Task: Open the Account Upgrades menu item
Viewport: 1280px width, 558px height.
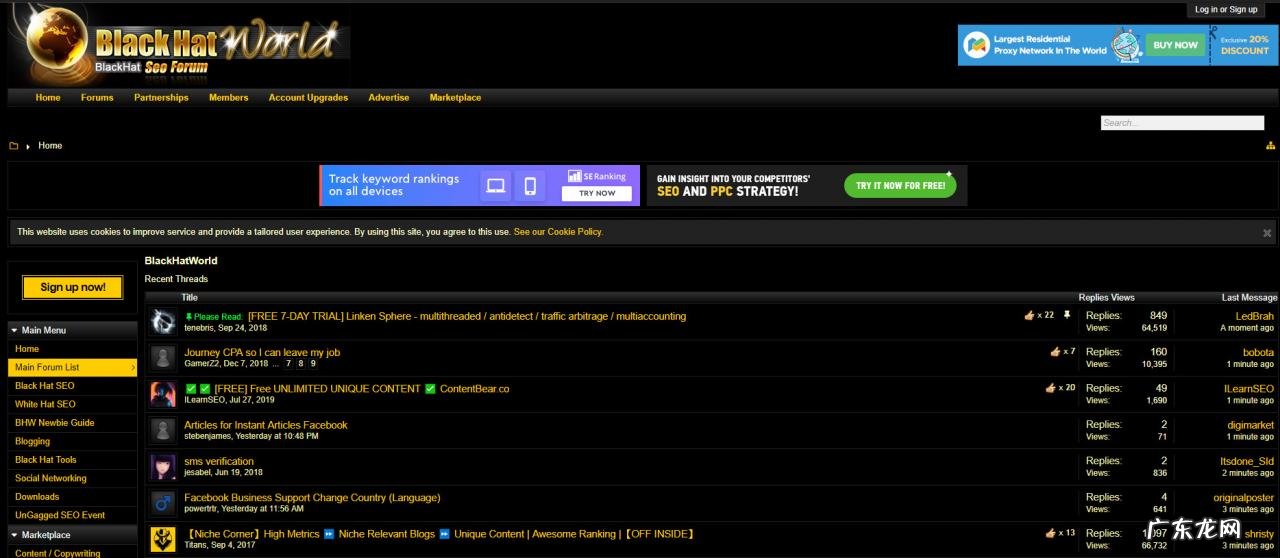Action: (308, 98)
